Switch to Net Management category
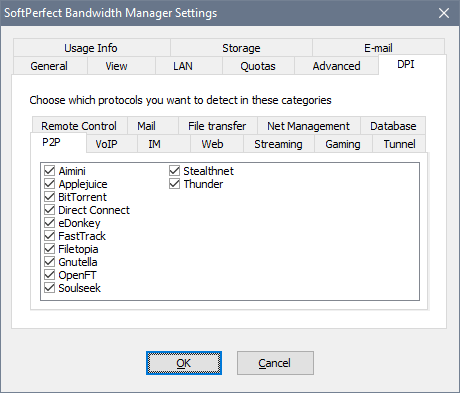460x393 pixels. click(x=309, y=126)
